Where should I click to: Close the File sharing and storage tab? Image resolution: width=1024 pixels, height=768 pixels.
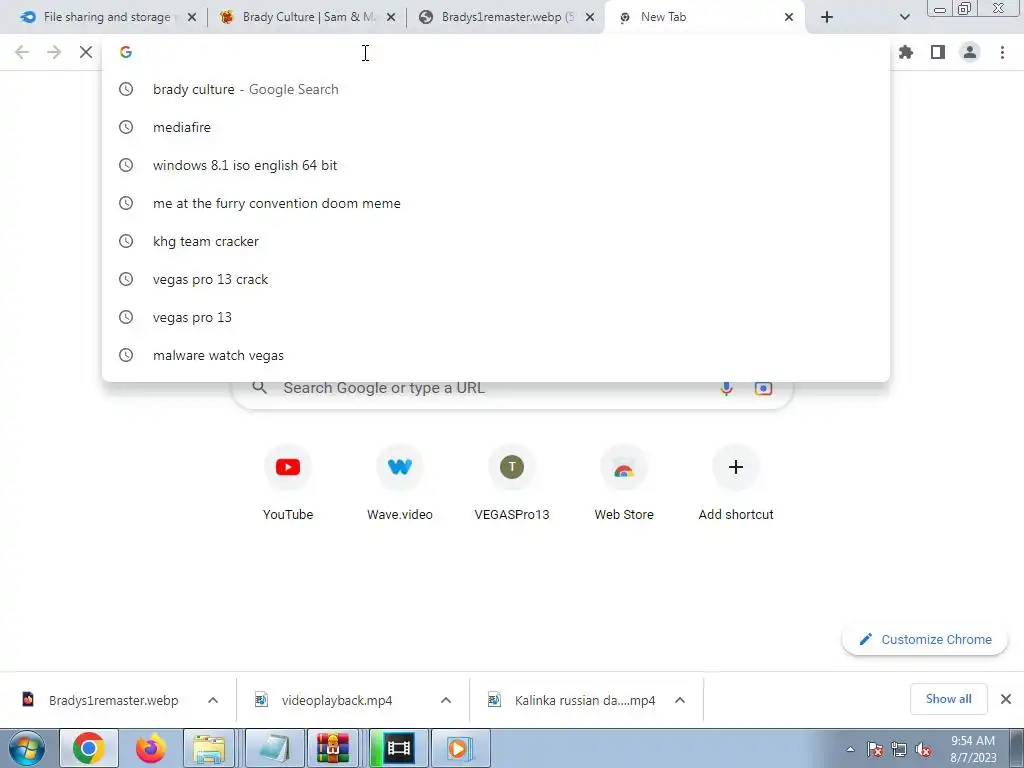point(192,17)
